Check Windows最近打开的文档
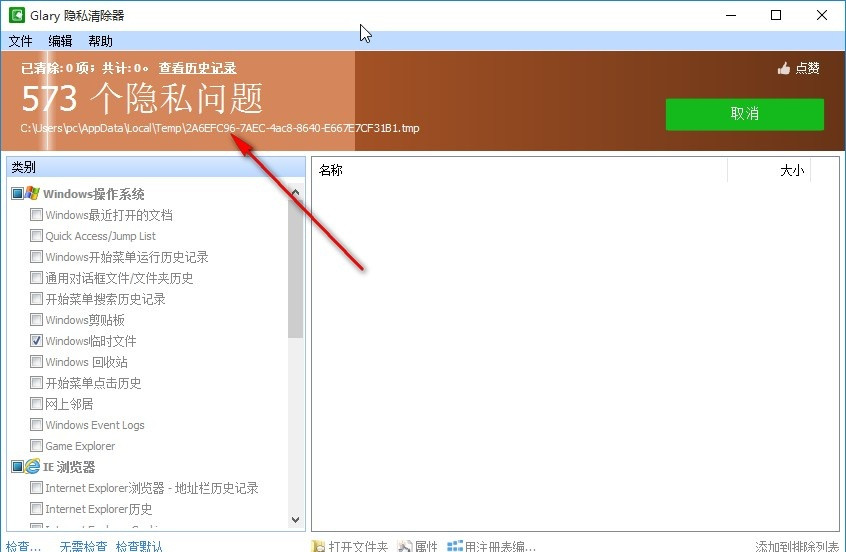Image resolution: width=846 pixels, height=552 pixels. (36, 214)
